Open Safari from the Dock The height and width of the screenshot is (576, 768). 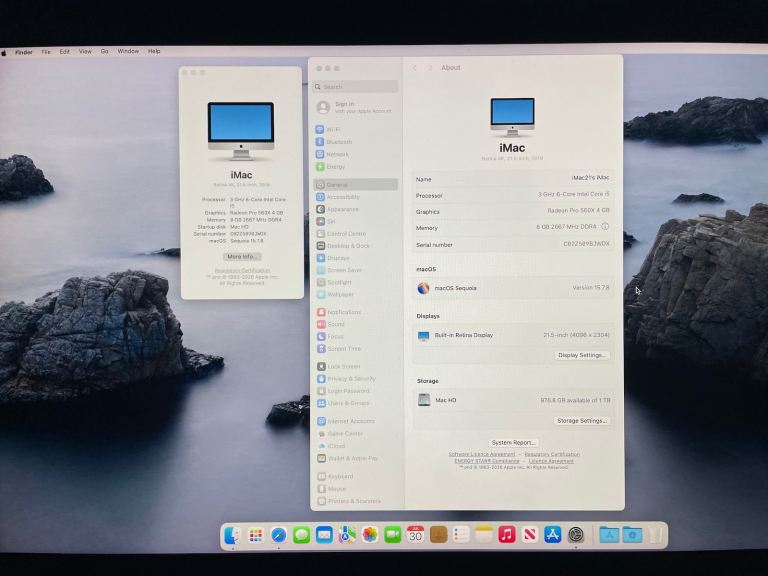coord(278,534)
